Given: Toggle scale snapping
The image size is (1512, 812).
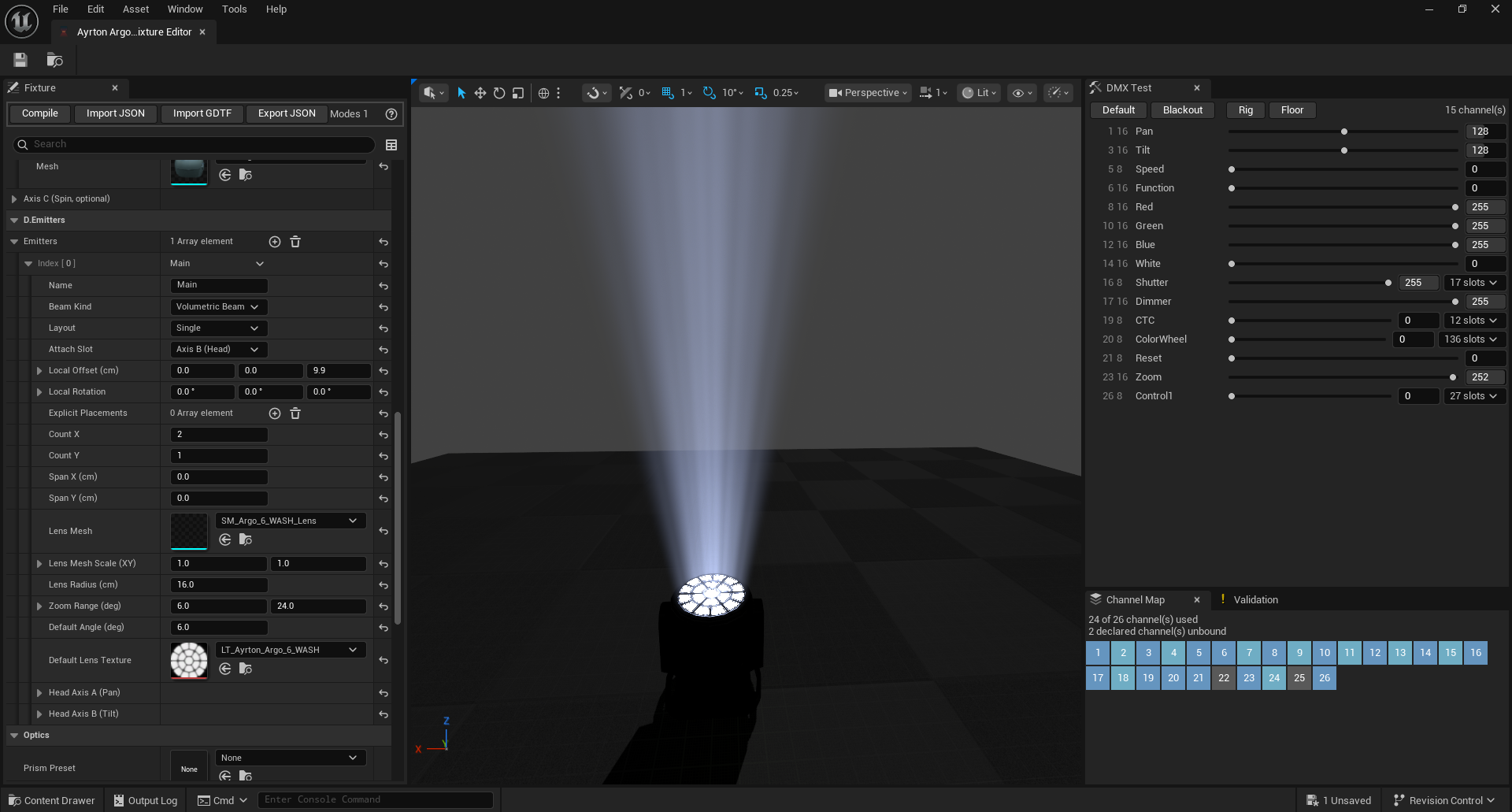Looking at the screenshot, I should (761, 93).
